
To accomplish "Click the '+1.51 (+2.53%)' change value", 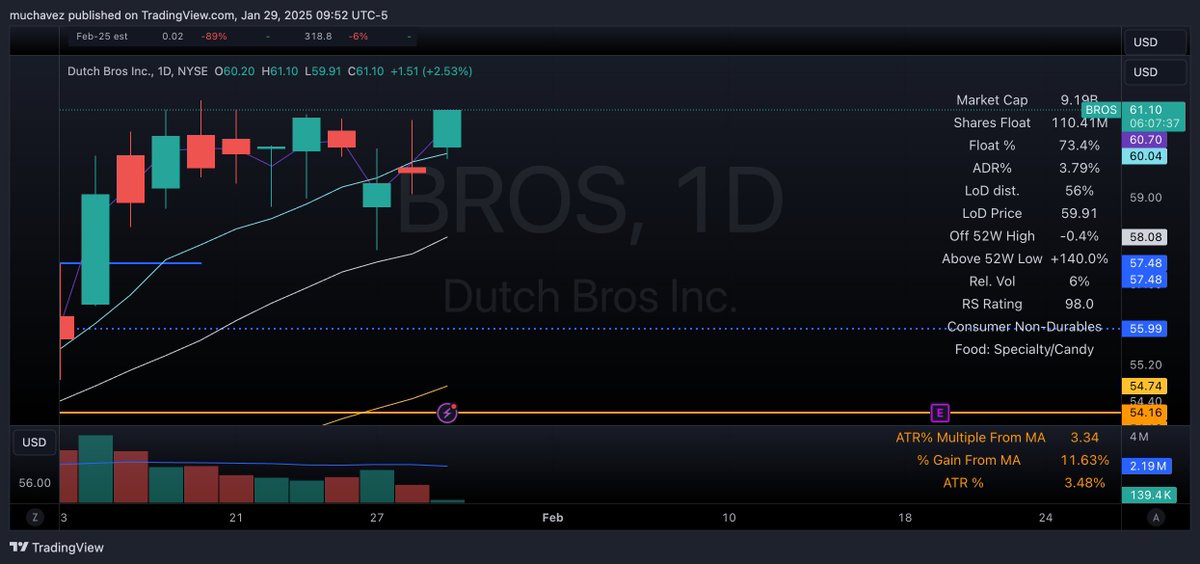I will (431, 71).
